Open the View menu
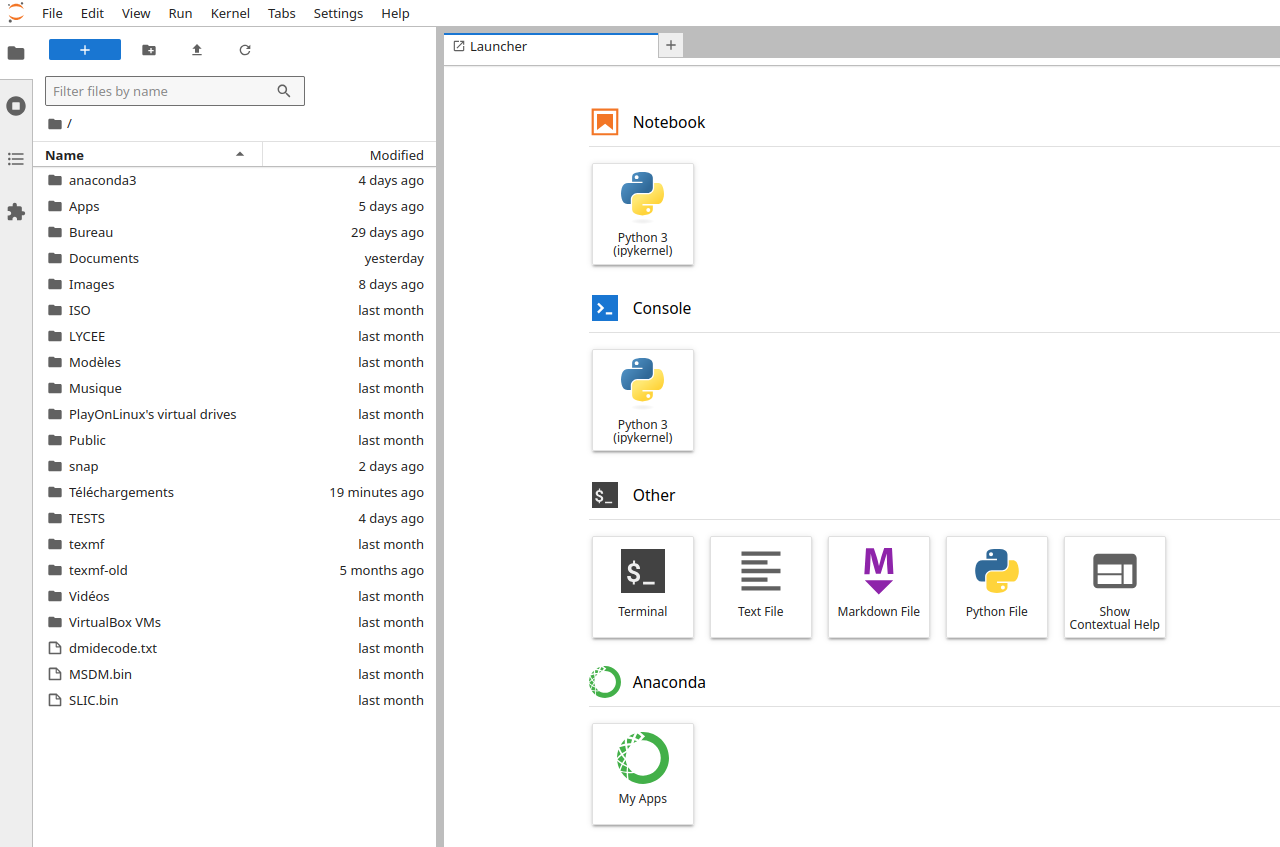 pos(136,13)
